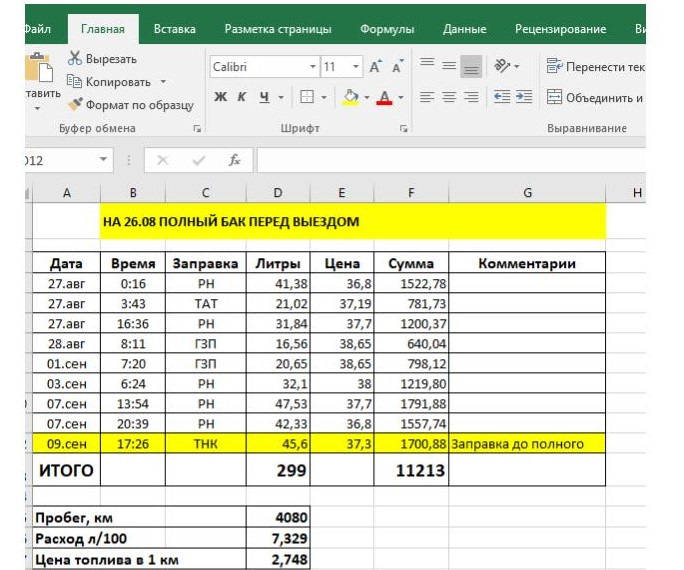Toggle bold formatting (Ж)

[220, 97]
